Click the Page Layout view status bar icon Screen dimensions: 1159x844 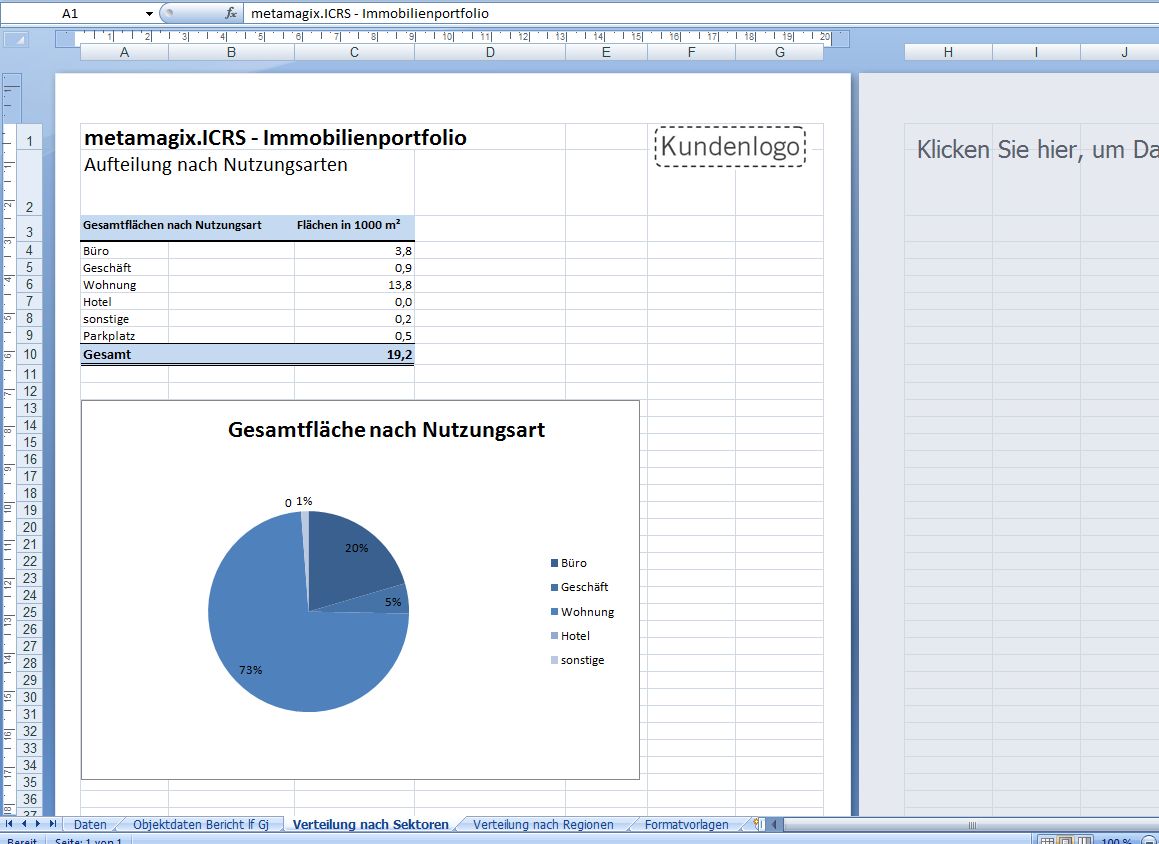1066,840
